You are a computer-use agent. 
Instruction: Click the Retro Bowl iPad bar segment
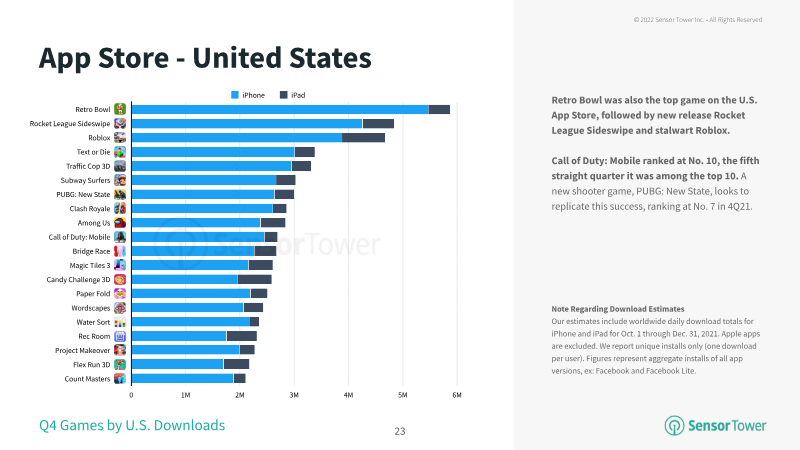coord(439,109)
